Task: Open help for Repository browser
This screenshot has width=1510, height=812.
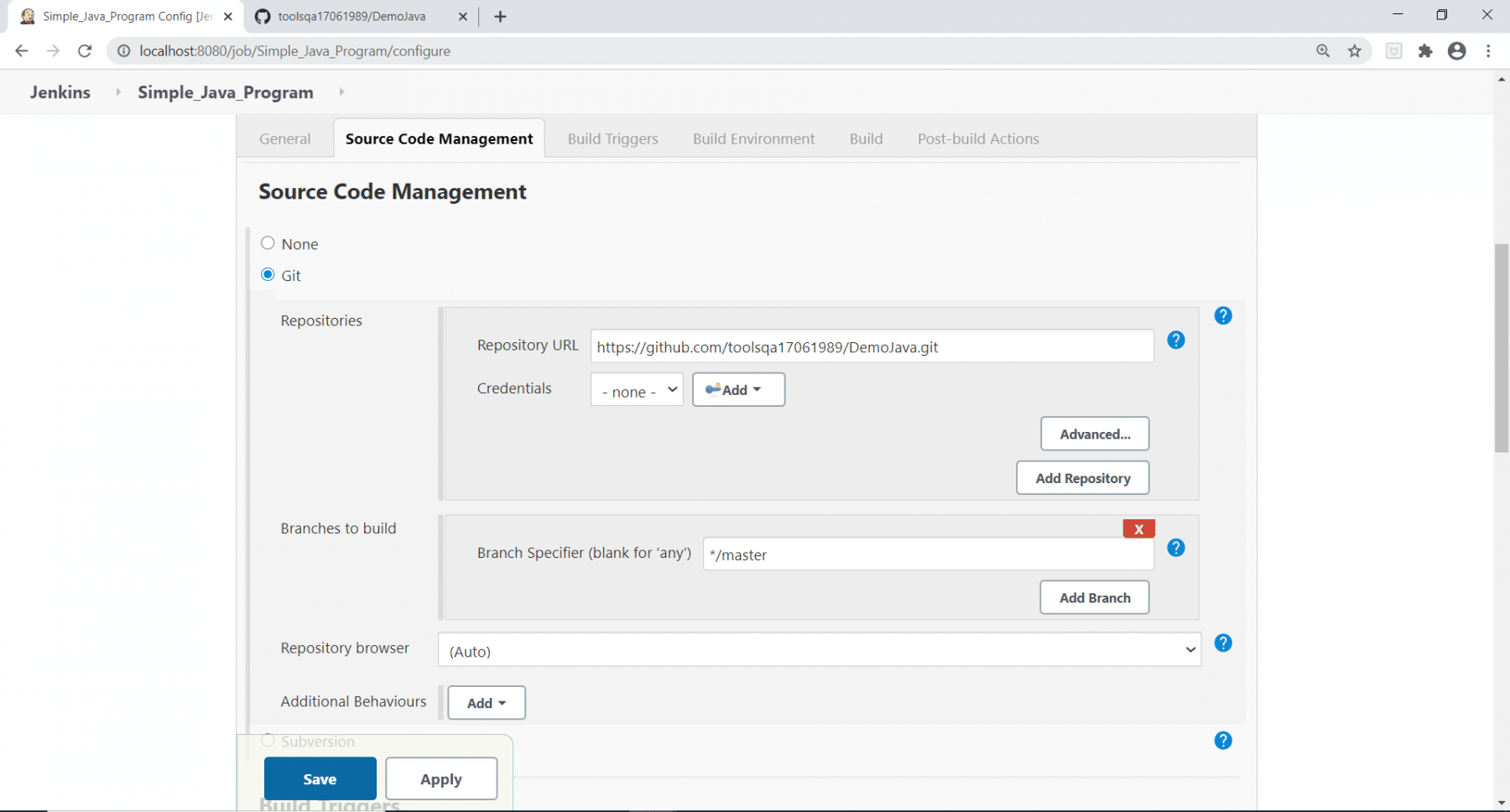Action: click(x=1223, y=643)
